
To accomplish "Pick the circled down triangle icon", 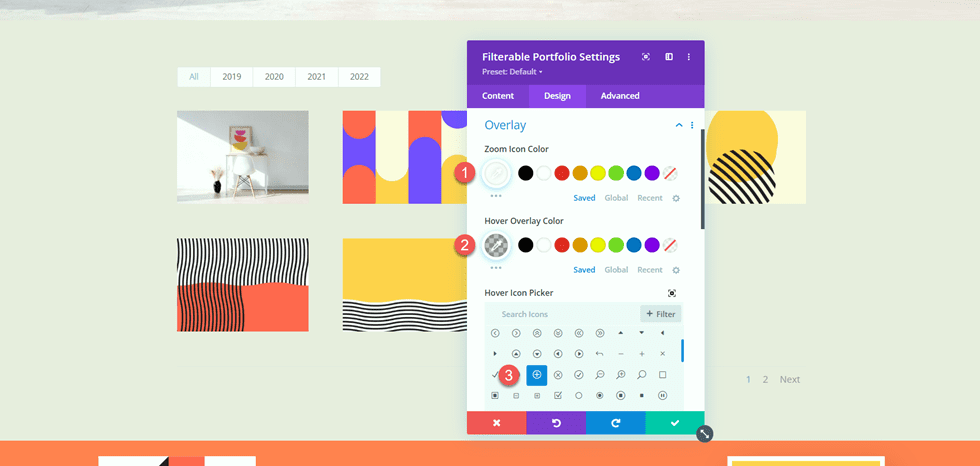I will point(537,354).
